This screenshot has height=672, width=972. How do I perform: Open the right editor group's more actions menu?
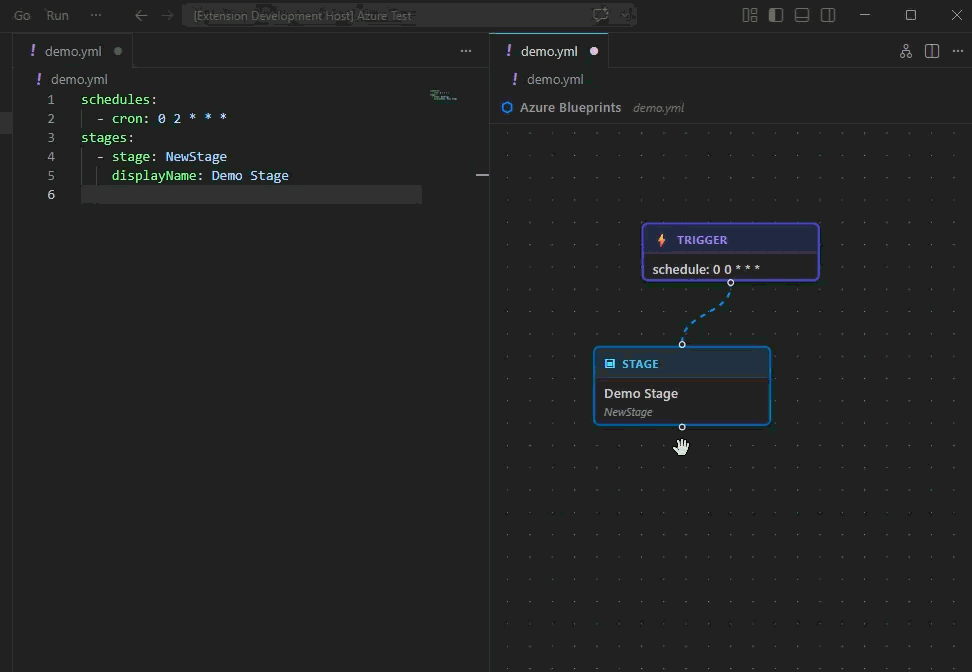click(958, 51)
